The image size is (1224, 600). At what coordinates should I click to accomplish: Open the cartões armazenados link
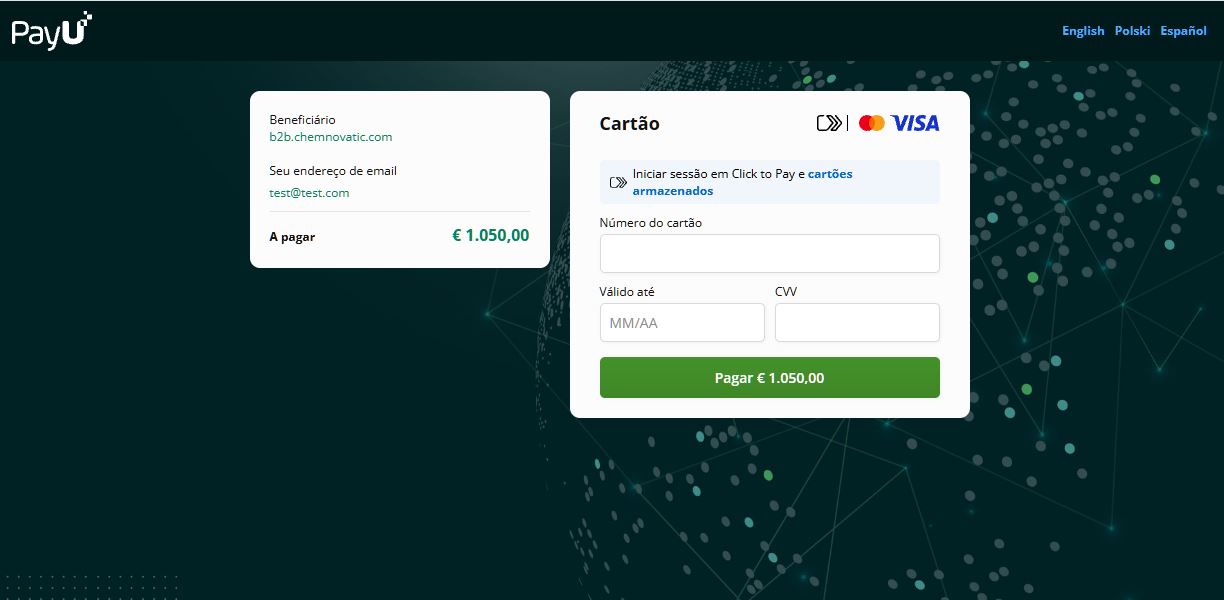tap(743, 182)
